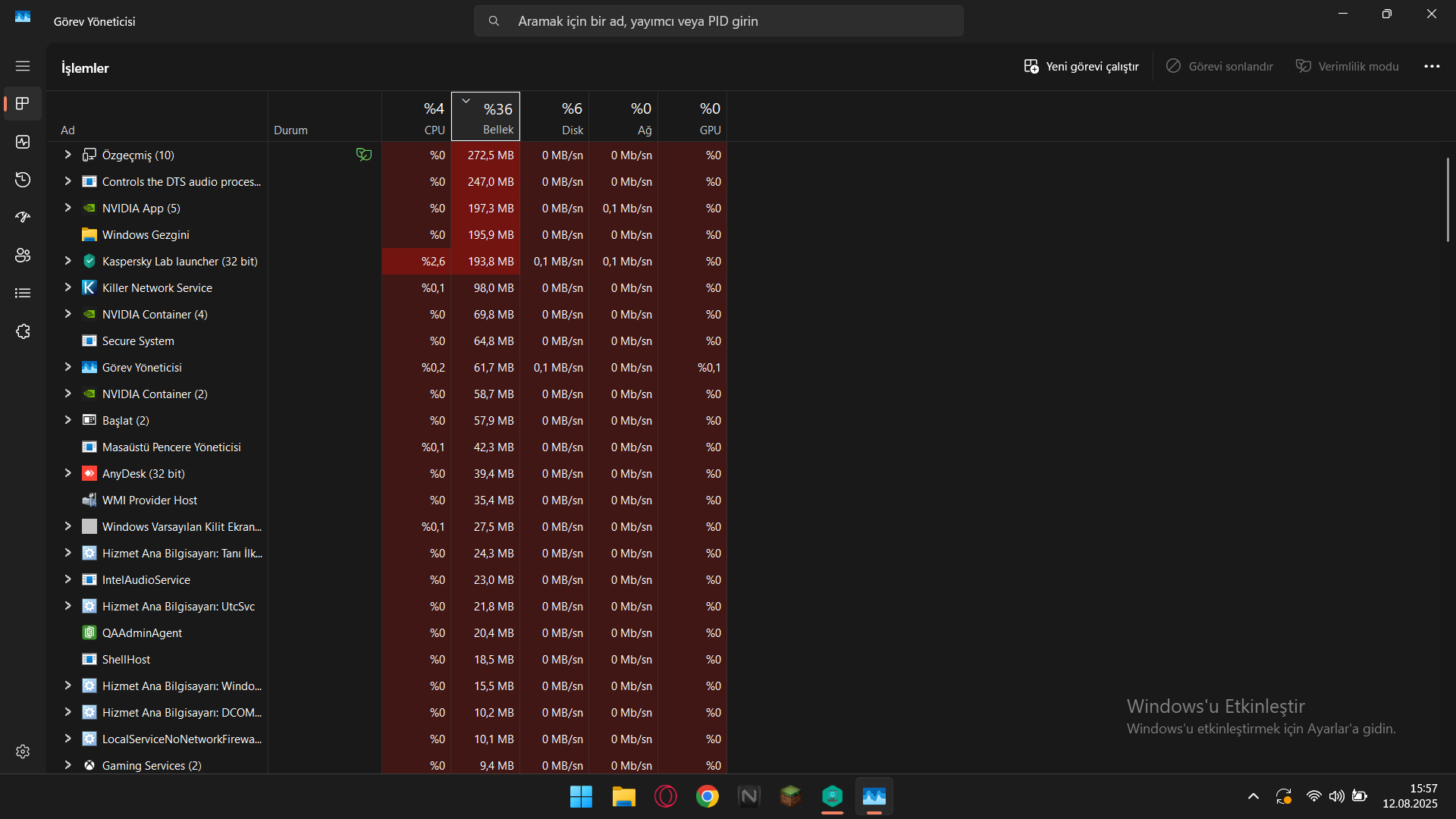Click the 247,0 MB memory value

tap(491, 182)
